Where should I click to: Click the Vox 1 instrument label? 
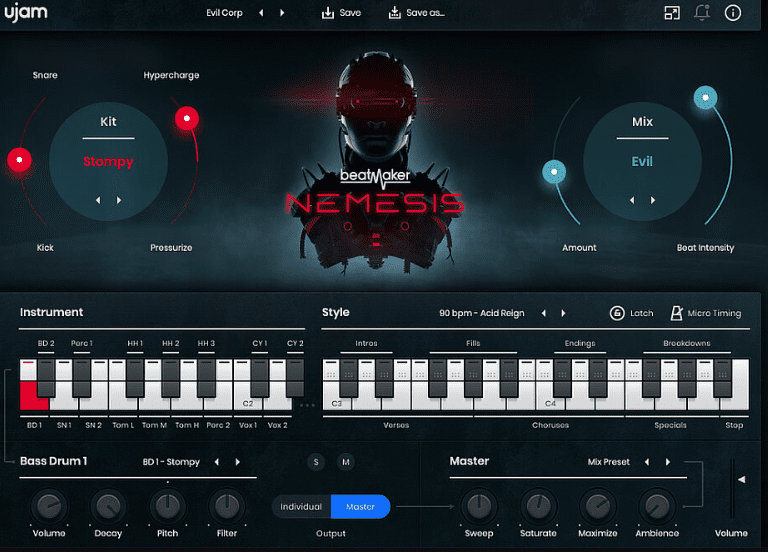tap(248, 425)
